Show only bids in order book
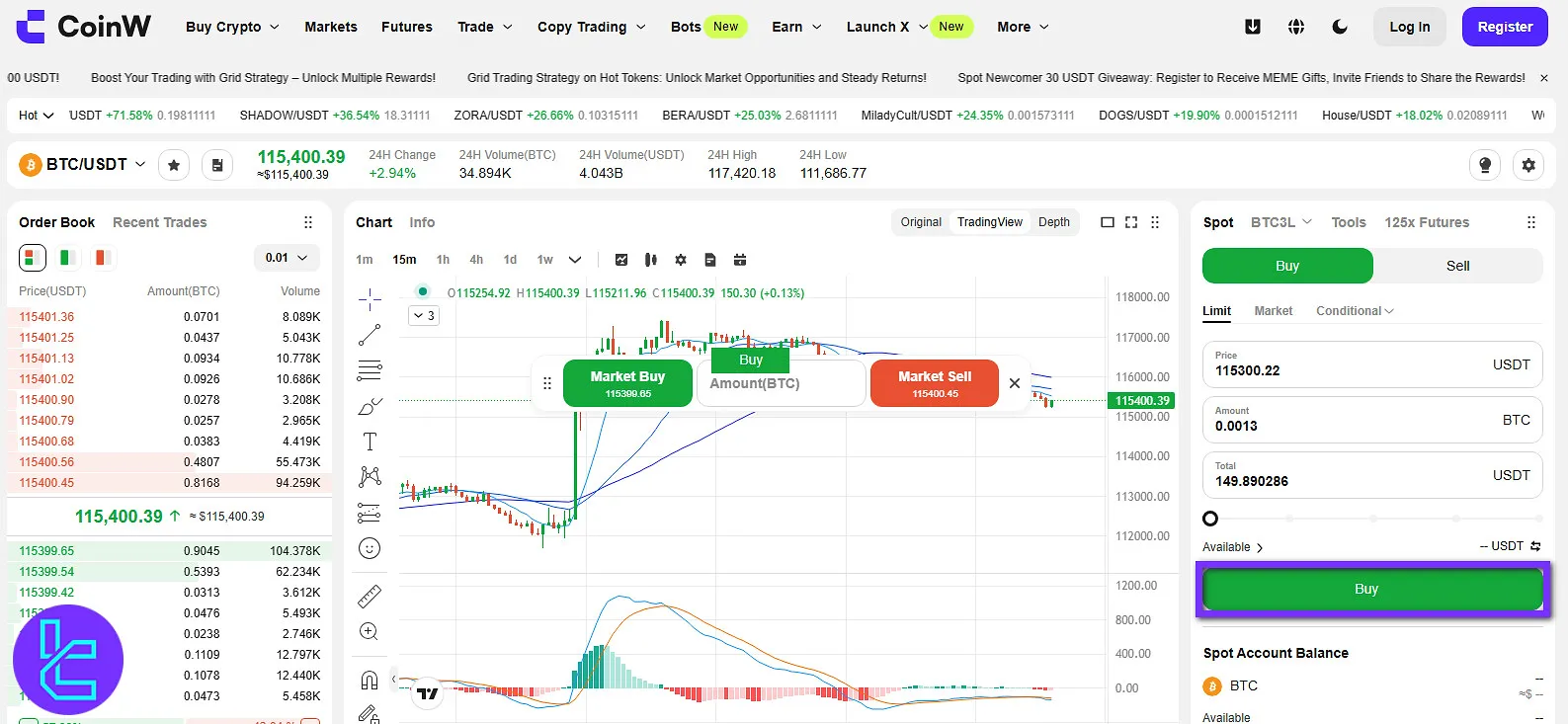 [x=68, y=258]
